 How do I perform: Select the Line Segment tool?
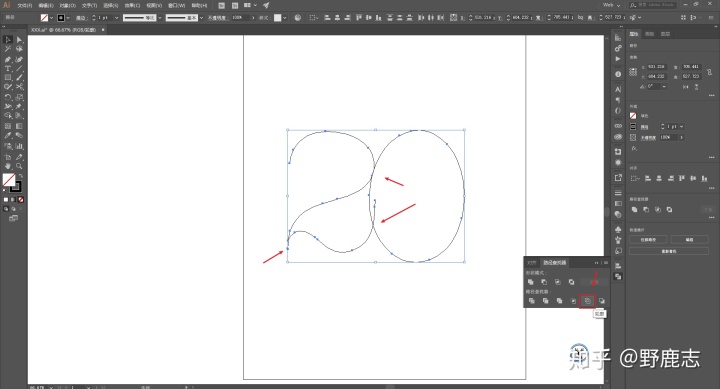click(x=19, y=68)
